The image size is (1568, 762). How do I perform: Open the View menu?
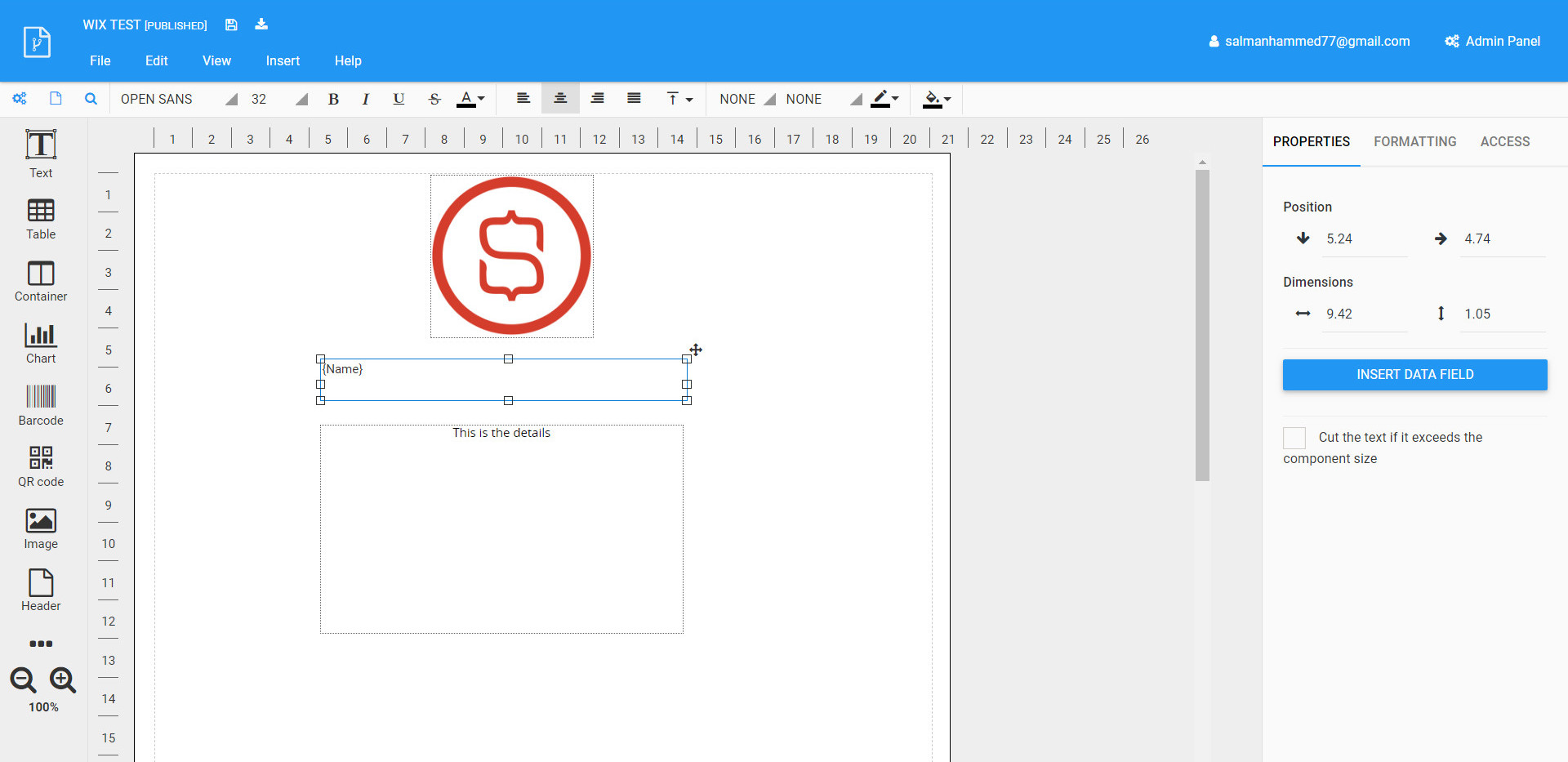(x=216, y=60)
